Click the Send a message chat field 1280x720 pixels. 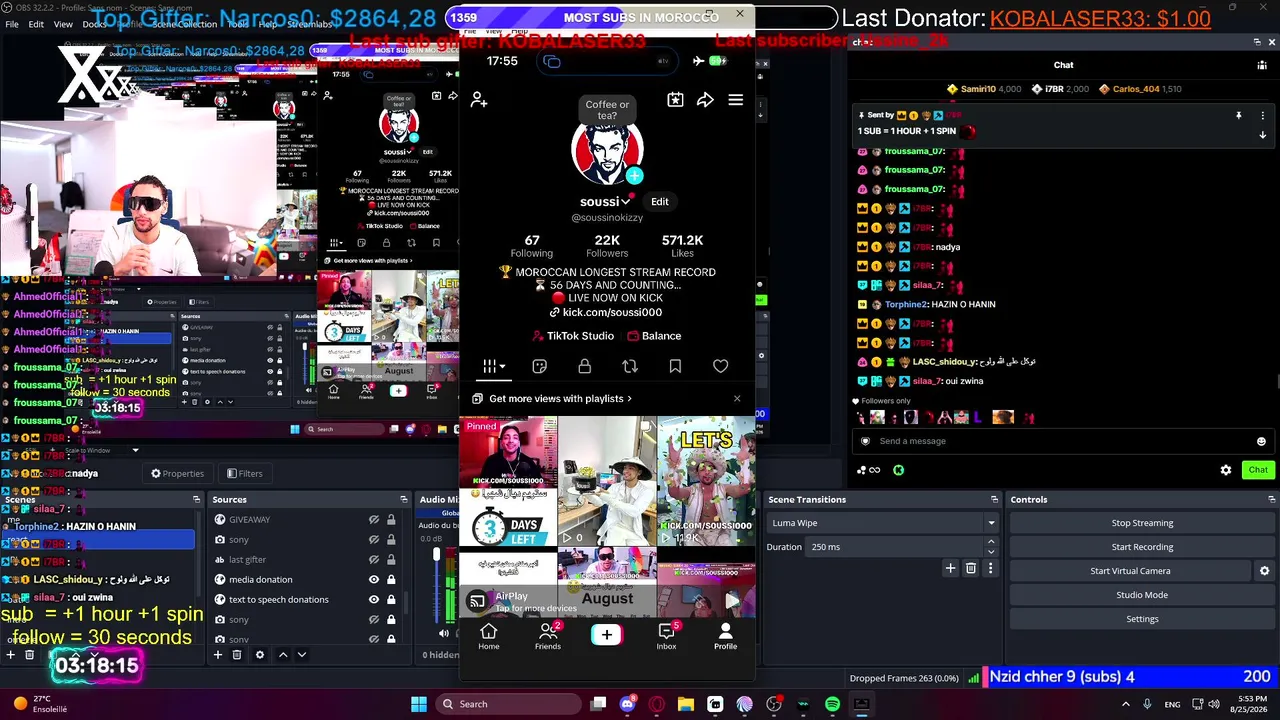pyautogui.click(x=1062, y=441)
